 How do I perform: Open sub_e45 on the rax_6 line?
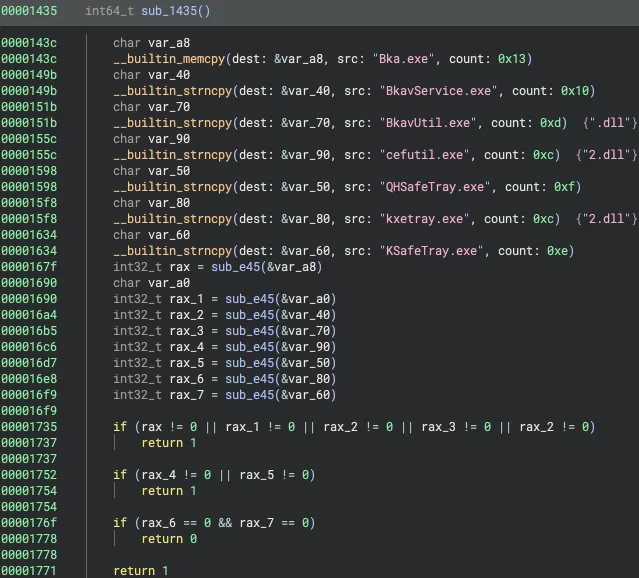[x=250, y=379]
